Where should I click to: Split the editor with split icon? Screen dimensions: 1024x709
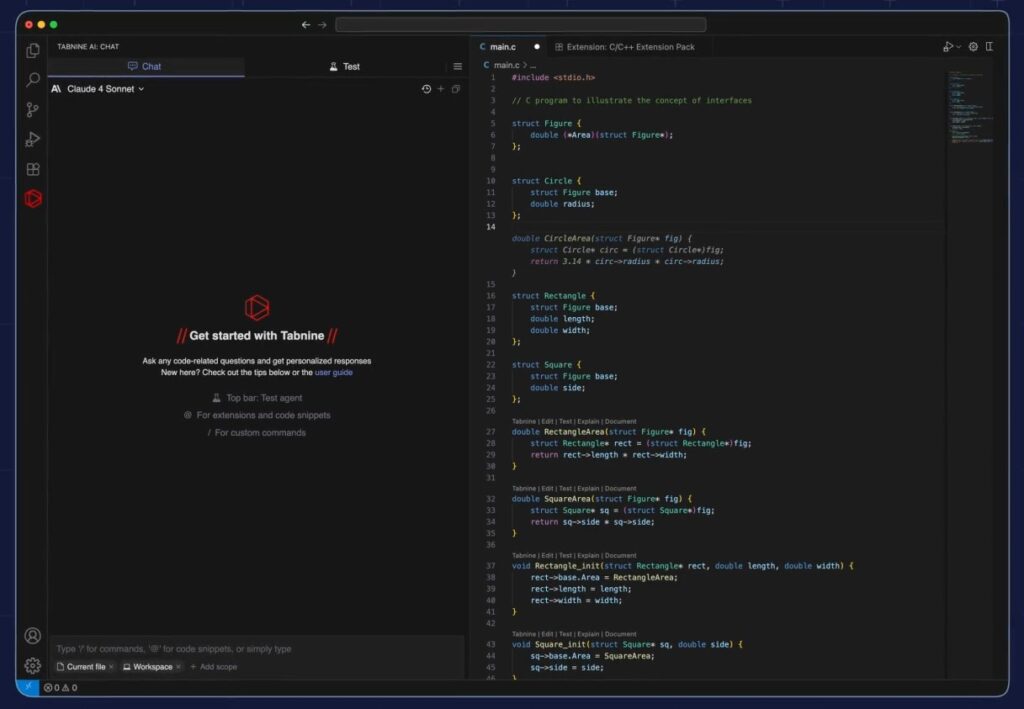[989, 46]
